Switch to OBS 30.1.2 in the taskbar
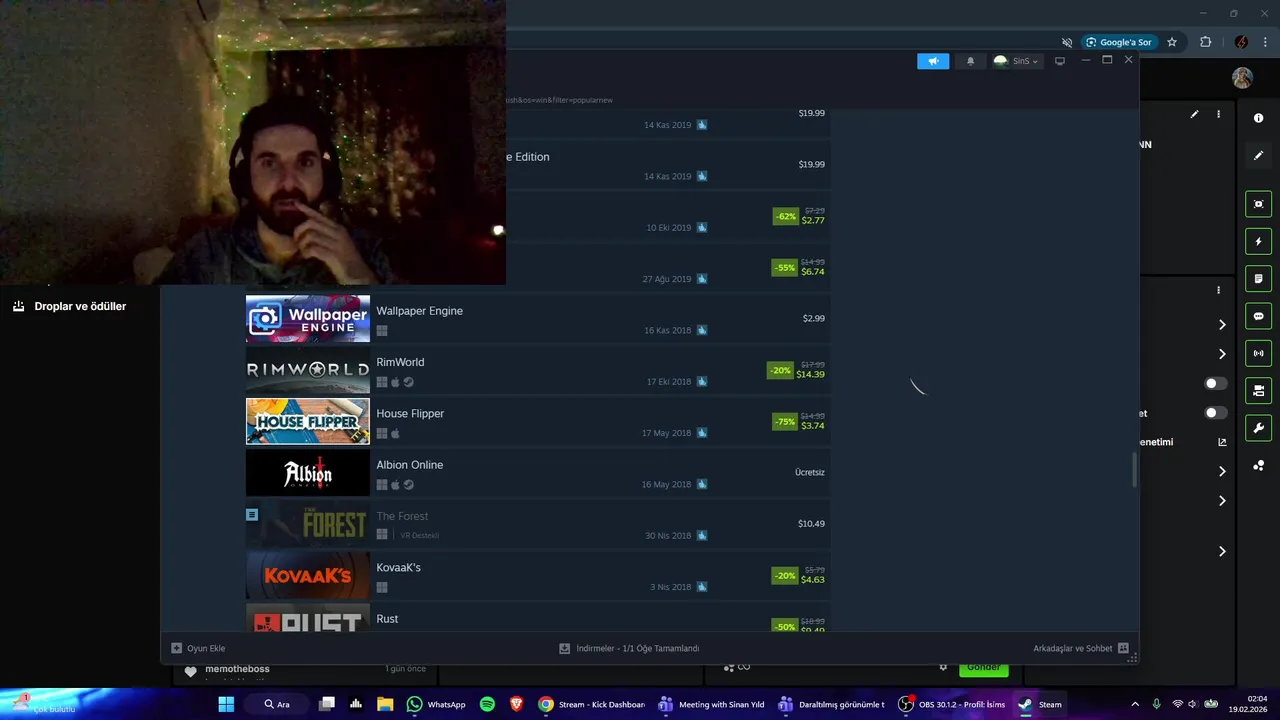The width and height of the screenshot is (1280, 720). click(951, 704)
